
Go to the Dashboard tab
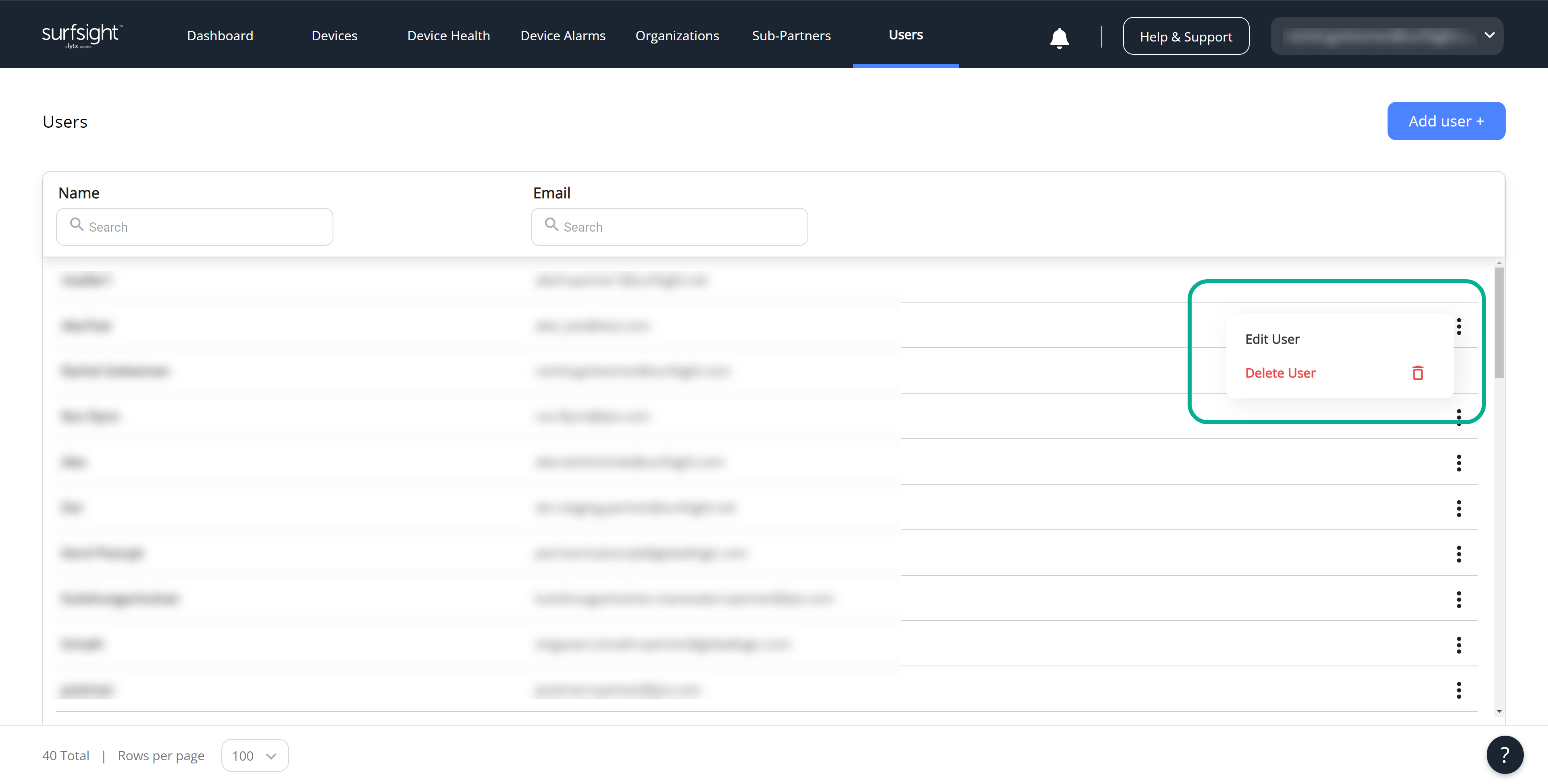220,35
